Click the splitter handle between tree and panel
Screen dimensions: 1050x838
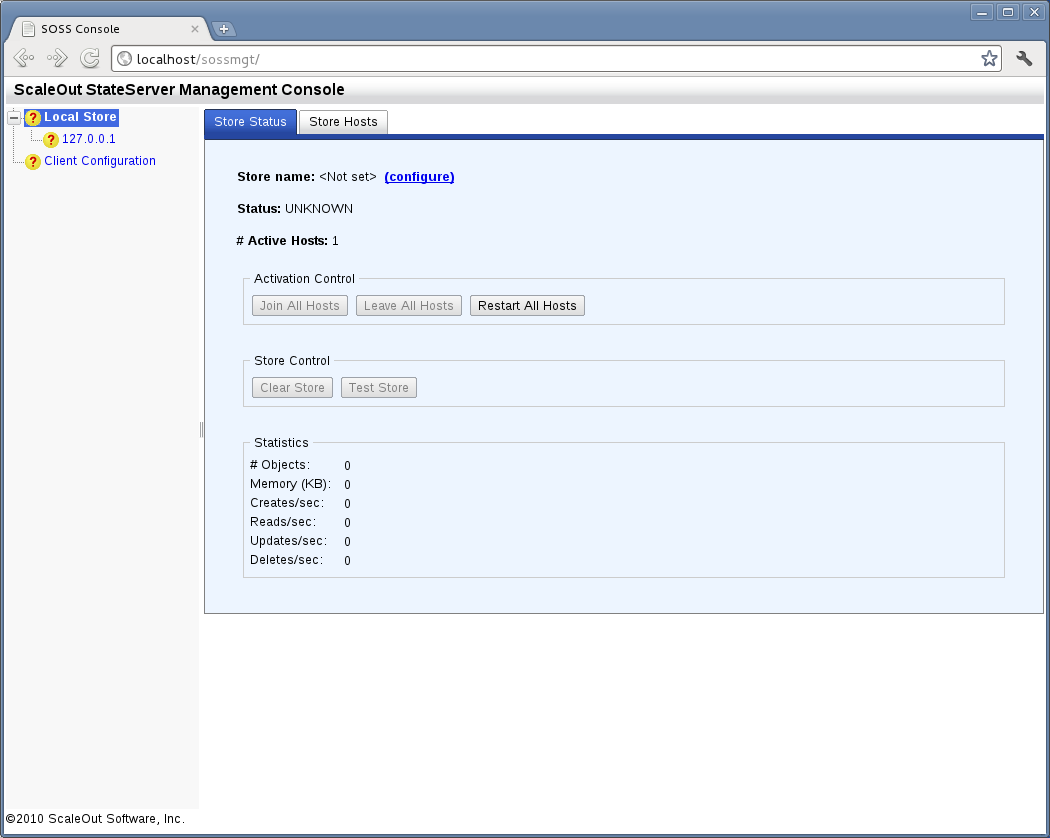pyautogui.click(x=201, y=429)
